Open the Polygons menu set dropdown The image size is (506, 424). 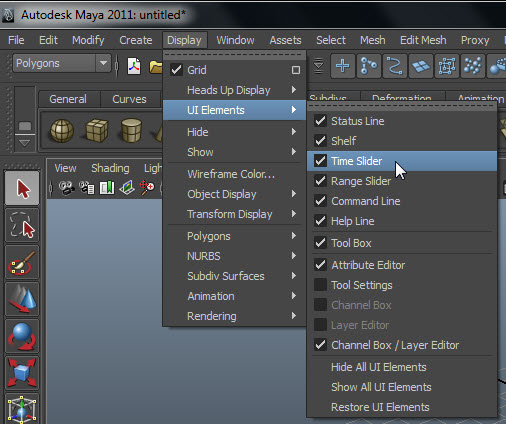(x=62, y=63)
